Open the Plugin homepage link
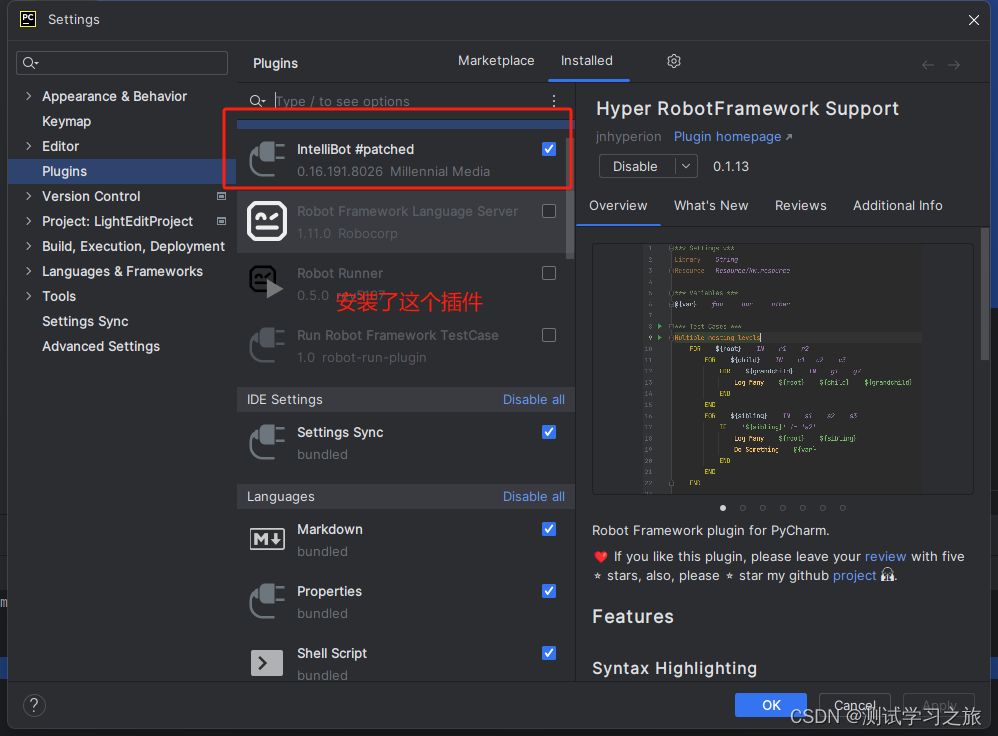This screenshot has height=736, width=998. pos(728,136)
